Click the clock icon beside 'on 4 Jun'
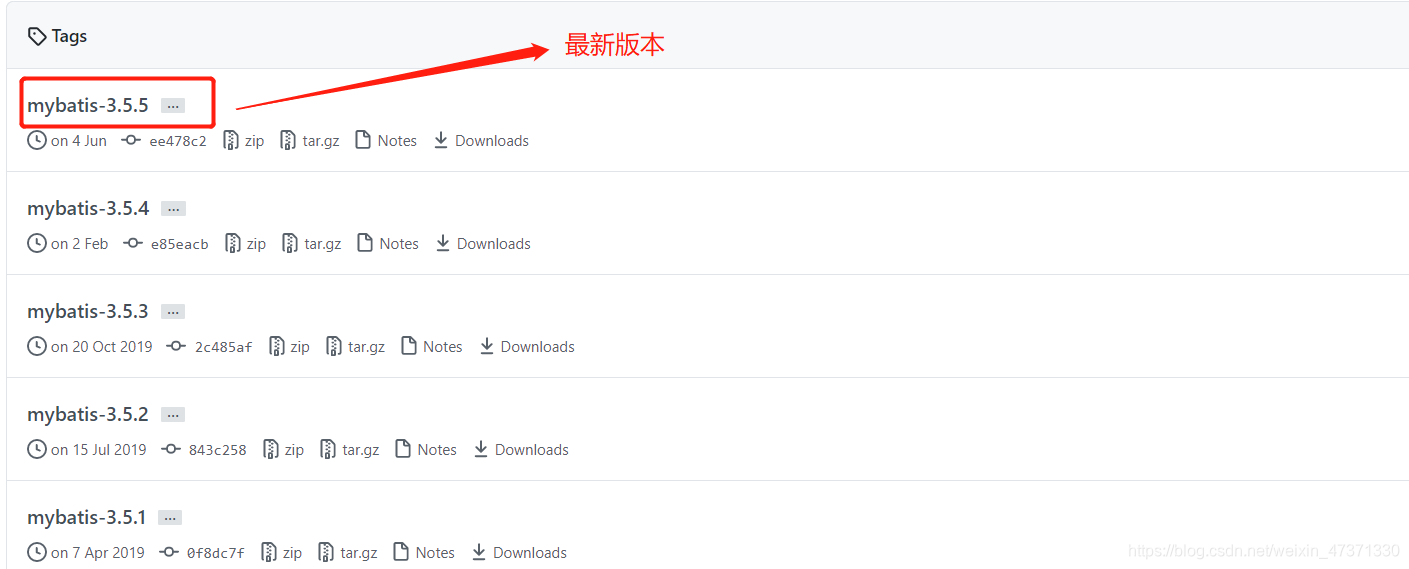 point(37,141)
